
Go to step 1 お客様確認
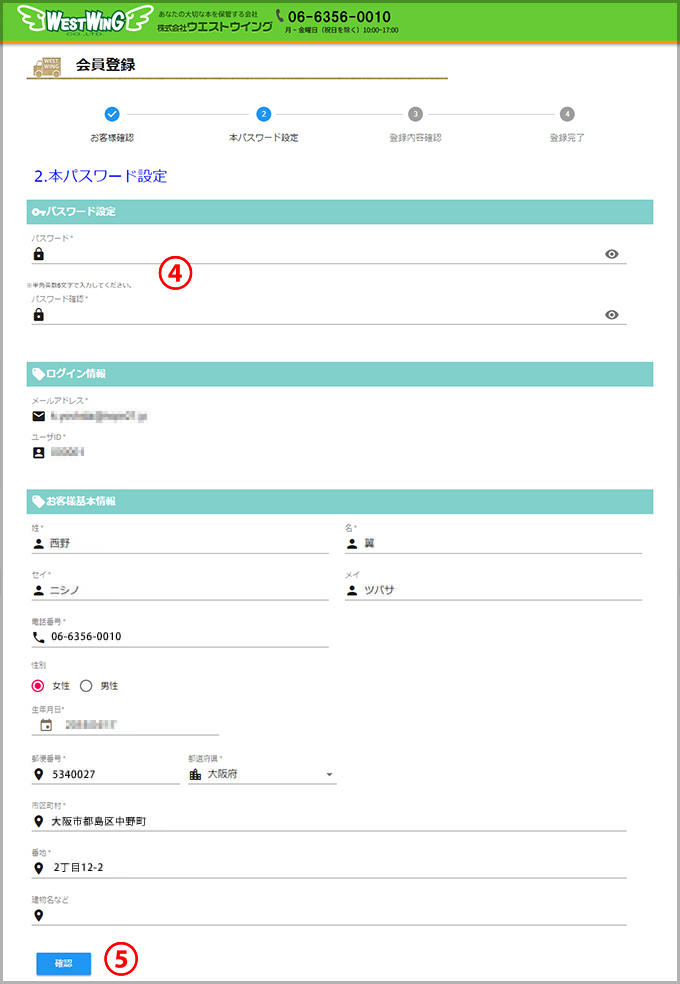click(x=112, y=114)
